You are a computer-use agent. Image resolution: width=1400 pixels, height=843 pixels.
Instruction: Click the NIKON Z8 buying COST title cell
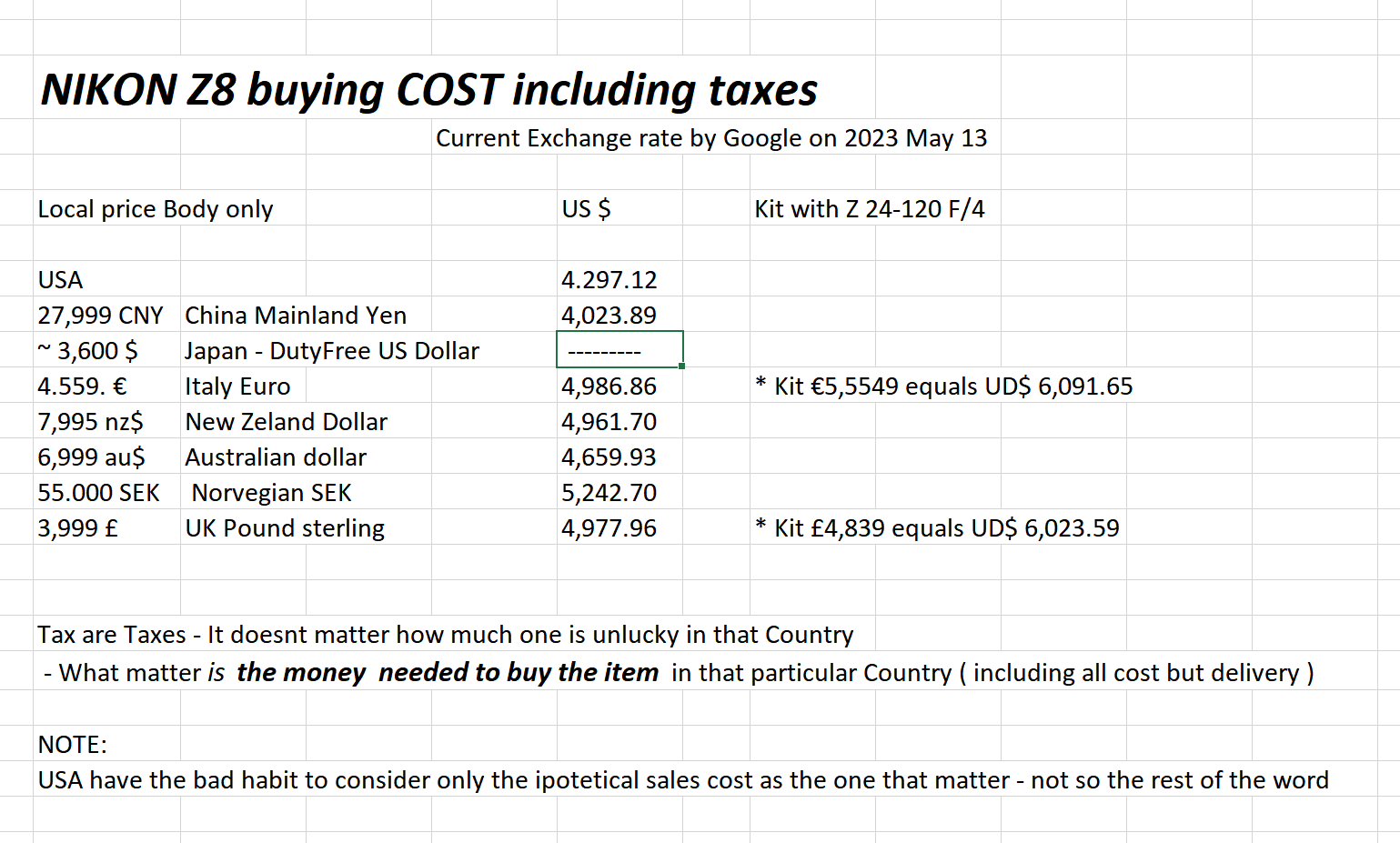tap(428, 90)
